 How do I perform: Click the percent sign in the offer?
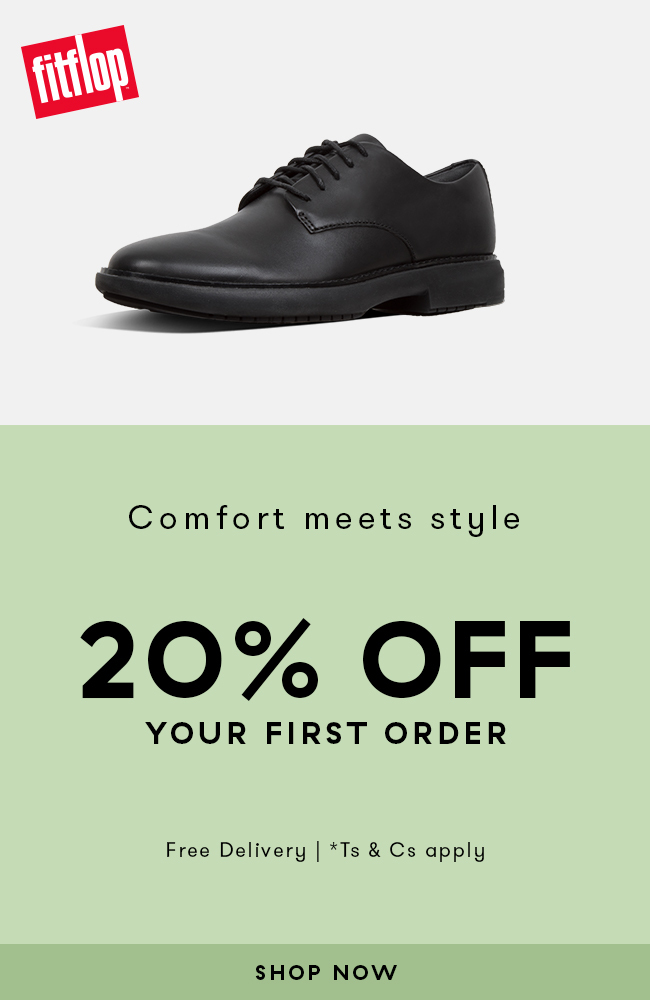pos(278,659)
